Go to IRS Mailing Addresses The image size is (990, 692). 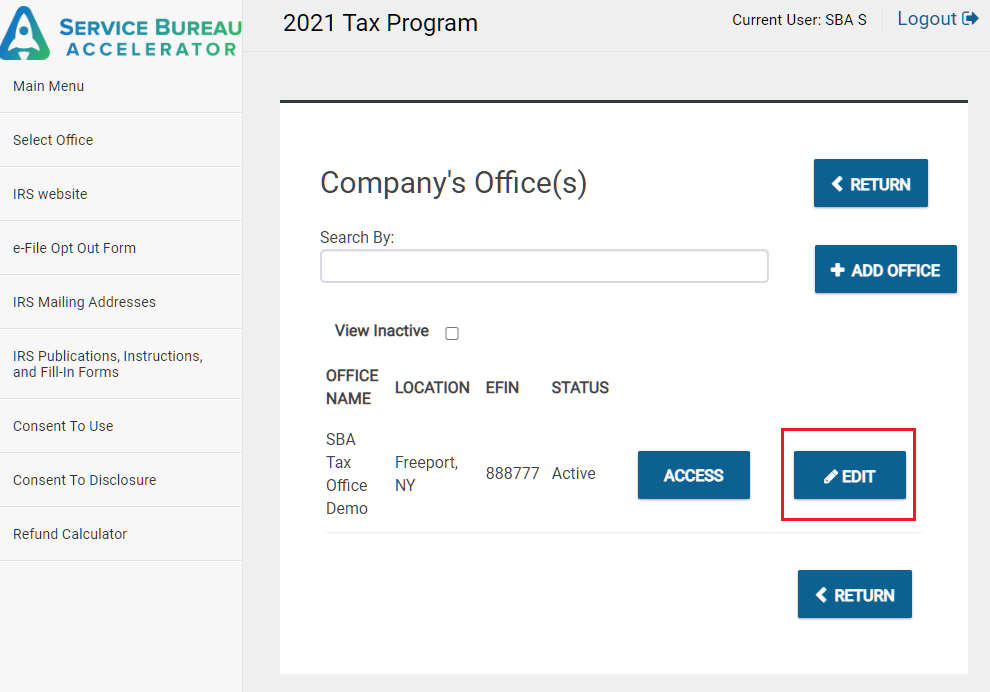(x=84, y=302)
